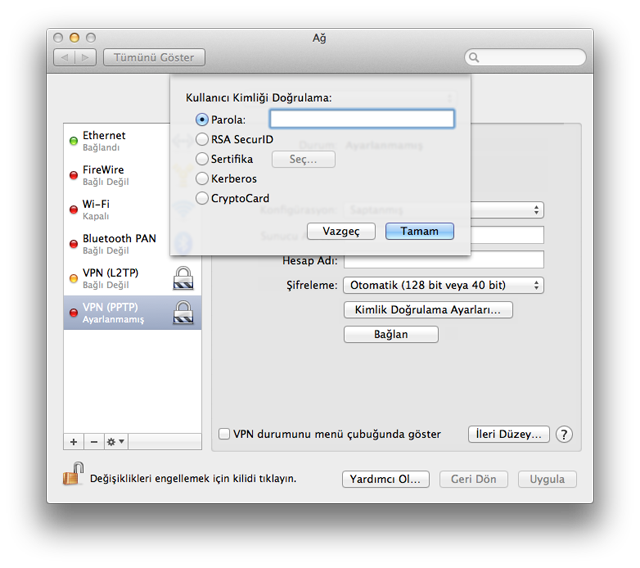Screen dimensions: 640x568
Task: Click into the Parola password field
Action: [x=362, y=119]
